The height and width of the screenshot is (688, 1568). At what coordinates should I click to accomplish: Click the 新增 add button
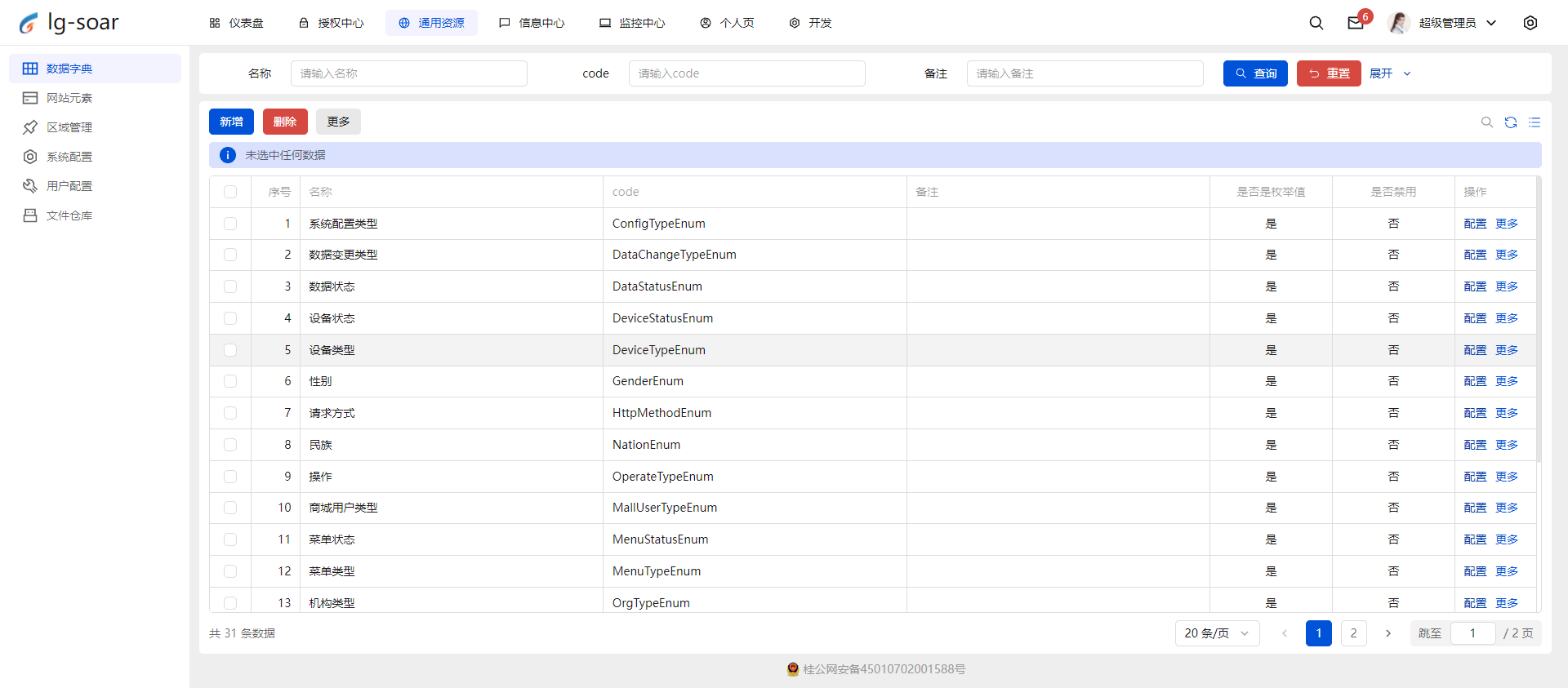(231, 122)
